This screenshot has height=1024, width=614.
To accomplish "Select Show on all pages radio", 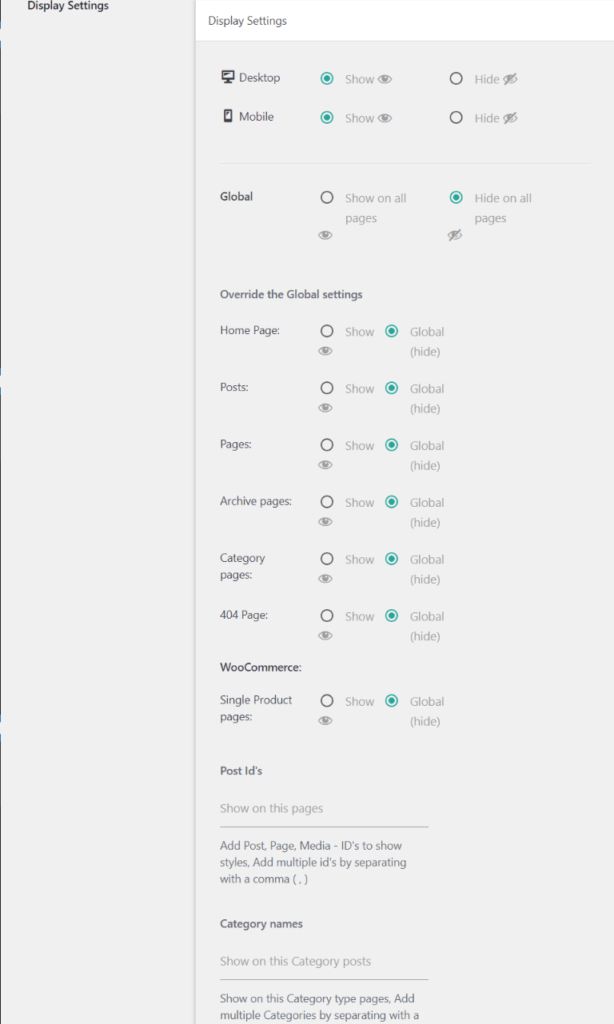I will click(x=327, y=198).
